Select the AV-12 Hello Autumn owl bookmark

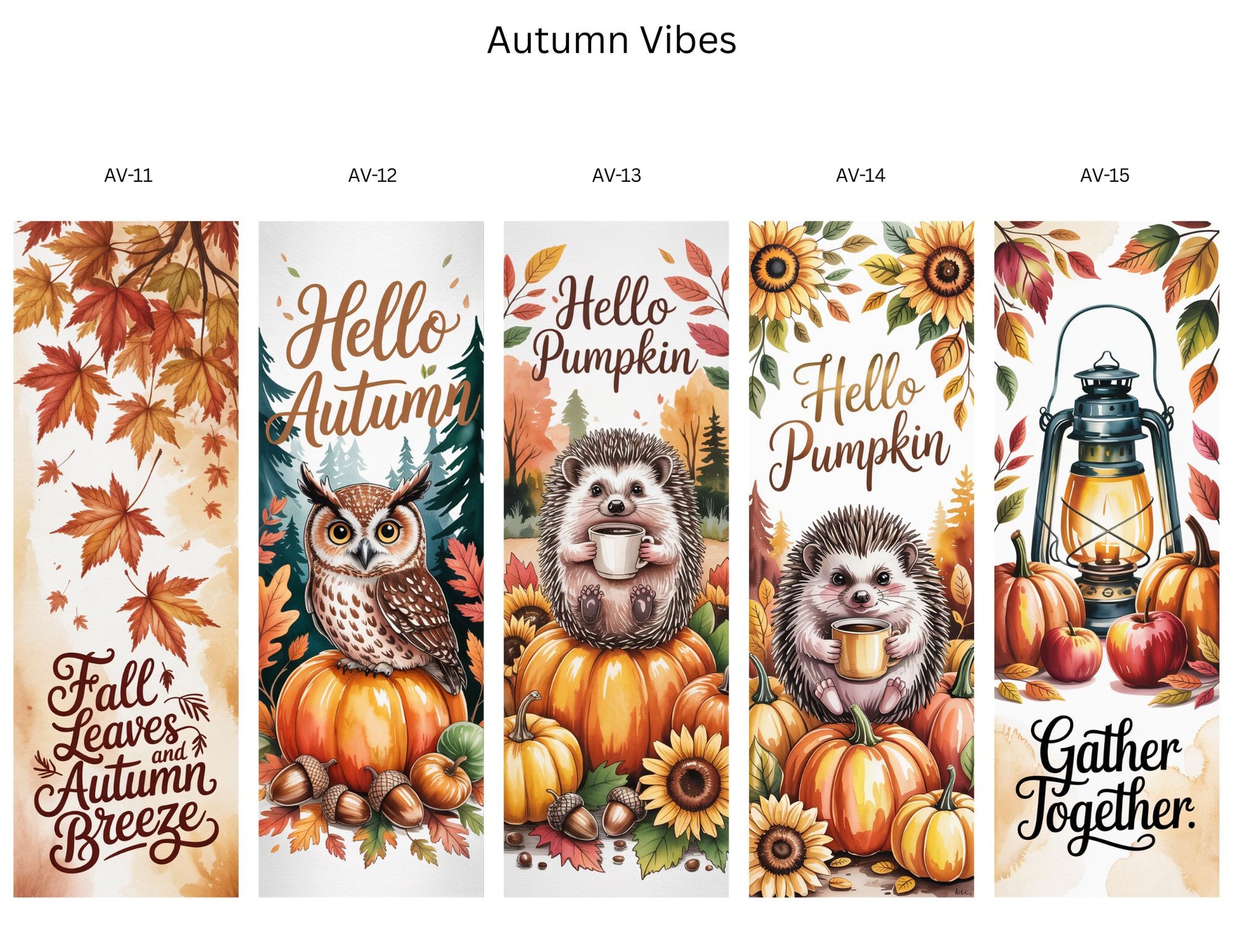pyautogui.click(x=371, y=559)
